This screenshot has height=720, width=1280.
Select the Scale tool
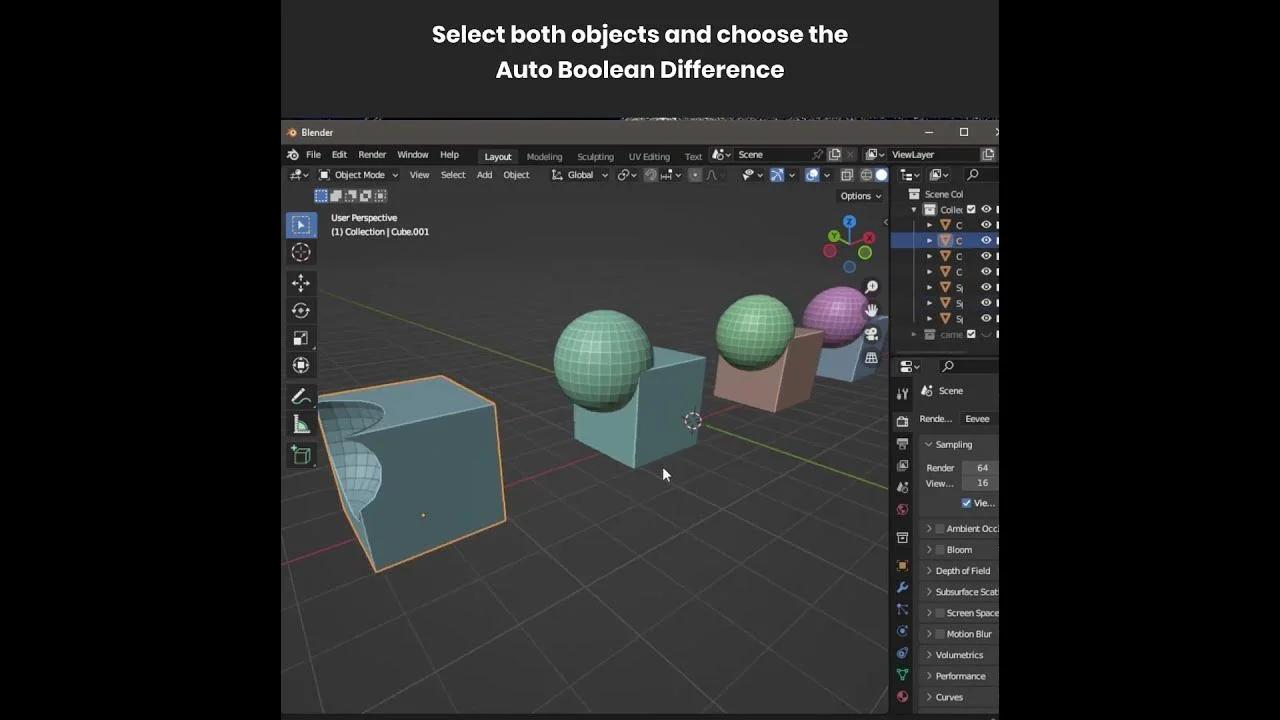click(x=301, y=337)
